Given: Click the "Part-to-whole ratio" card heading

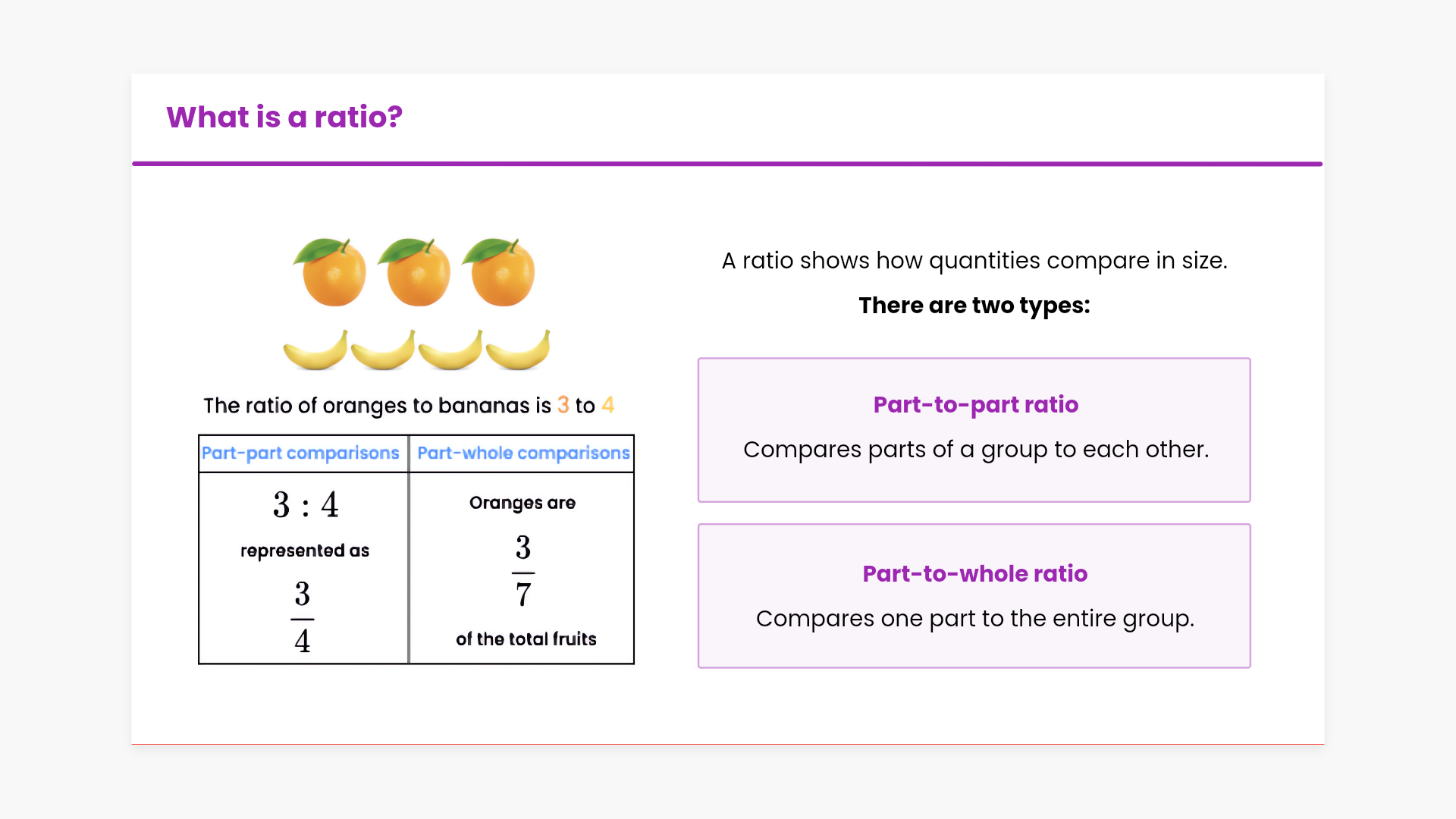Looking at the screenshot, I should [x=975, y=574].
